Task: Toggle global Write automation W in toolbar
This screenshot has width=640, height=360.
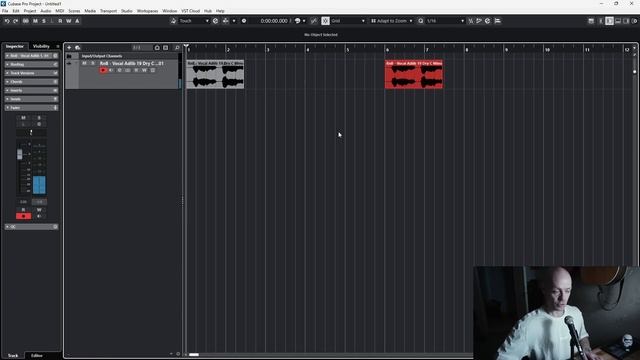Action: [69, 21]
